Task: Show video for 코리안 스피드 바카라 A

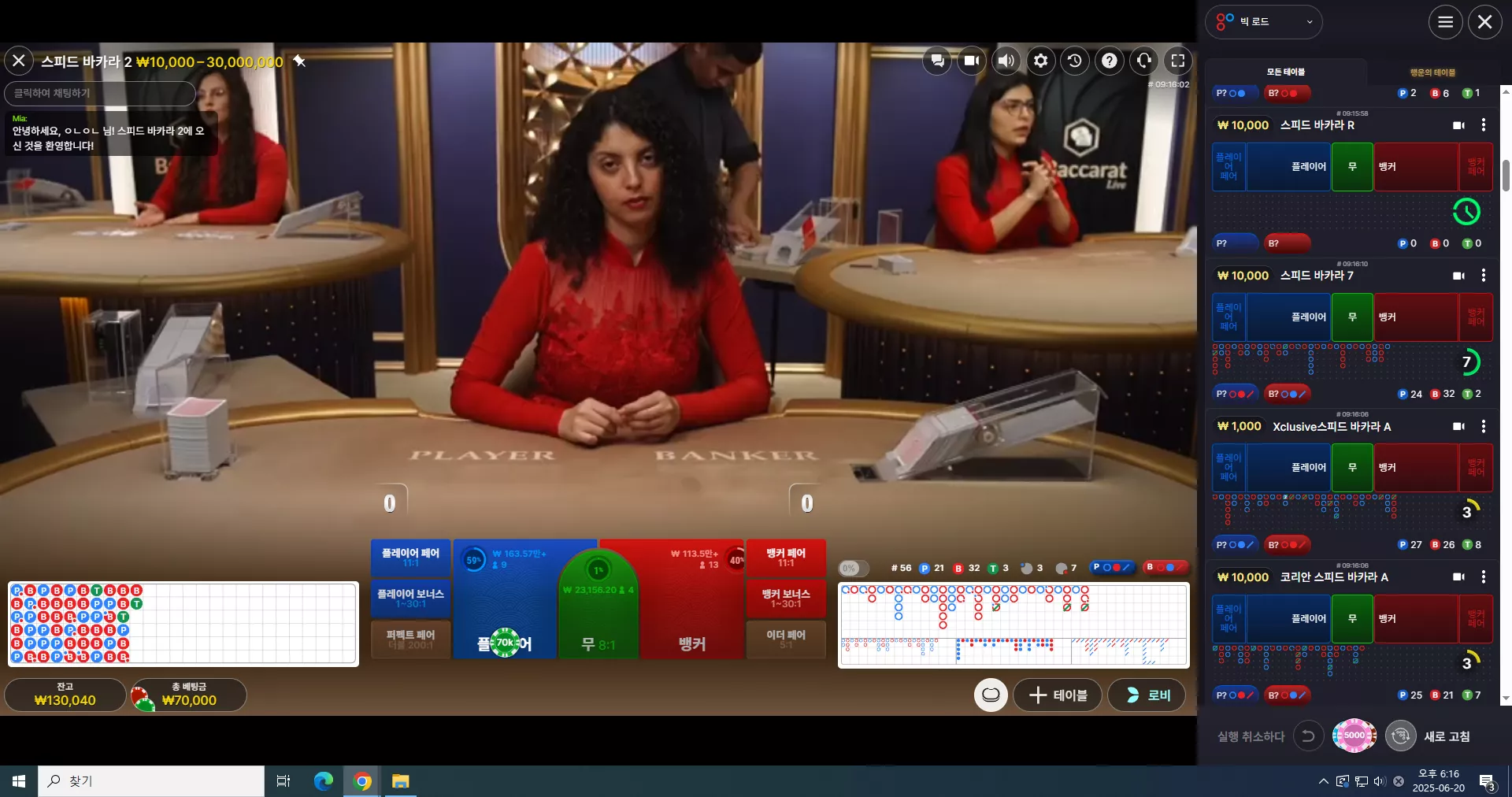Action: click(1458, 577)
